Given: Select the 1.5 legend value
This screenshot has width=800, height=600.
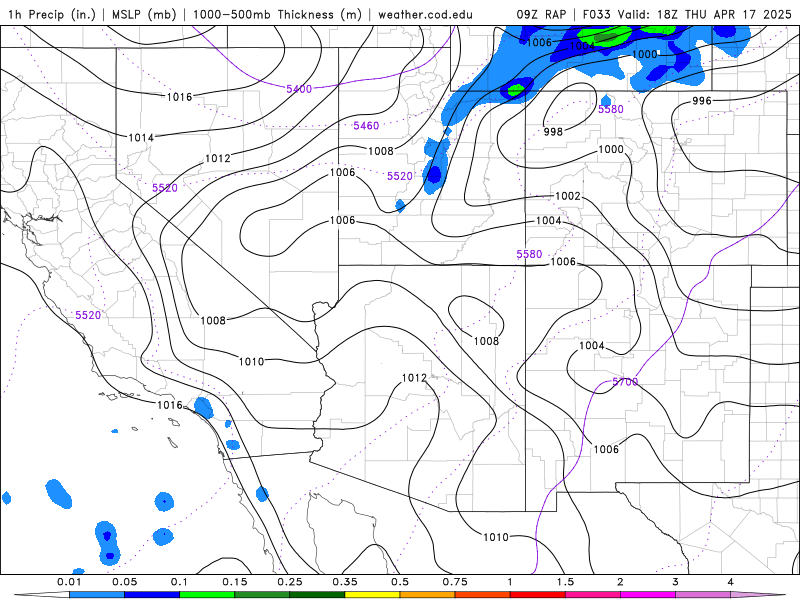Looking at the screenshot, I should pyautogui.click(x=565, y=582).
